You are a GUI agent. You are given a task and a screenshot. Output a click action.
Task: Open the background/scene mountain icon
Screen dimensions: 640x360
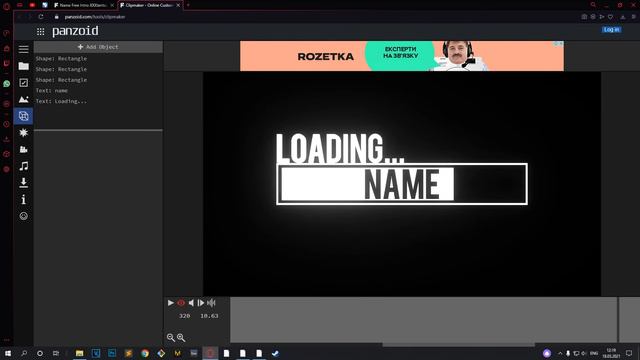coord(24,99)
